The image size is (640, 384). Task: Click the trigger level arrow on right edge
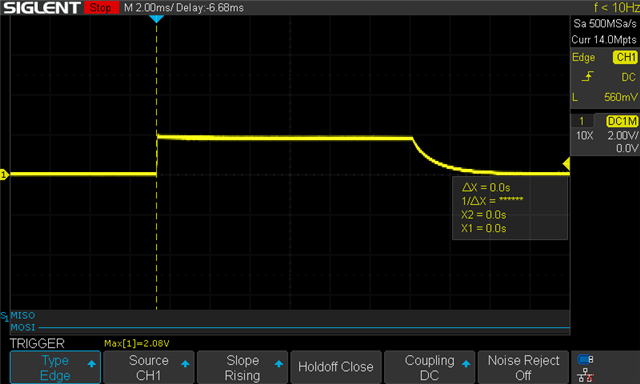566,164
